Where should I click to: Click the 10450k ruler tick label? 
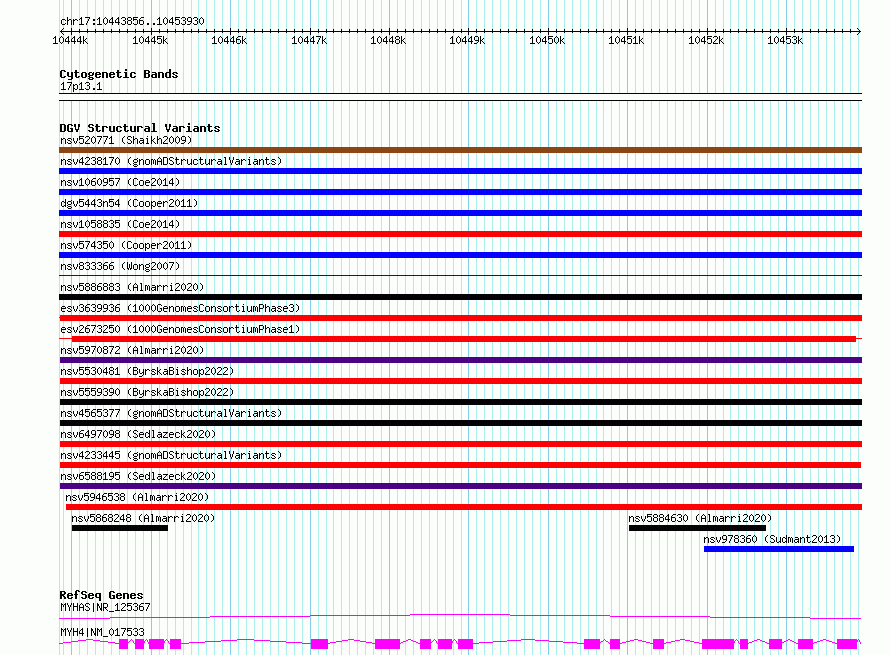[x=547, y=40]
